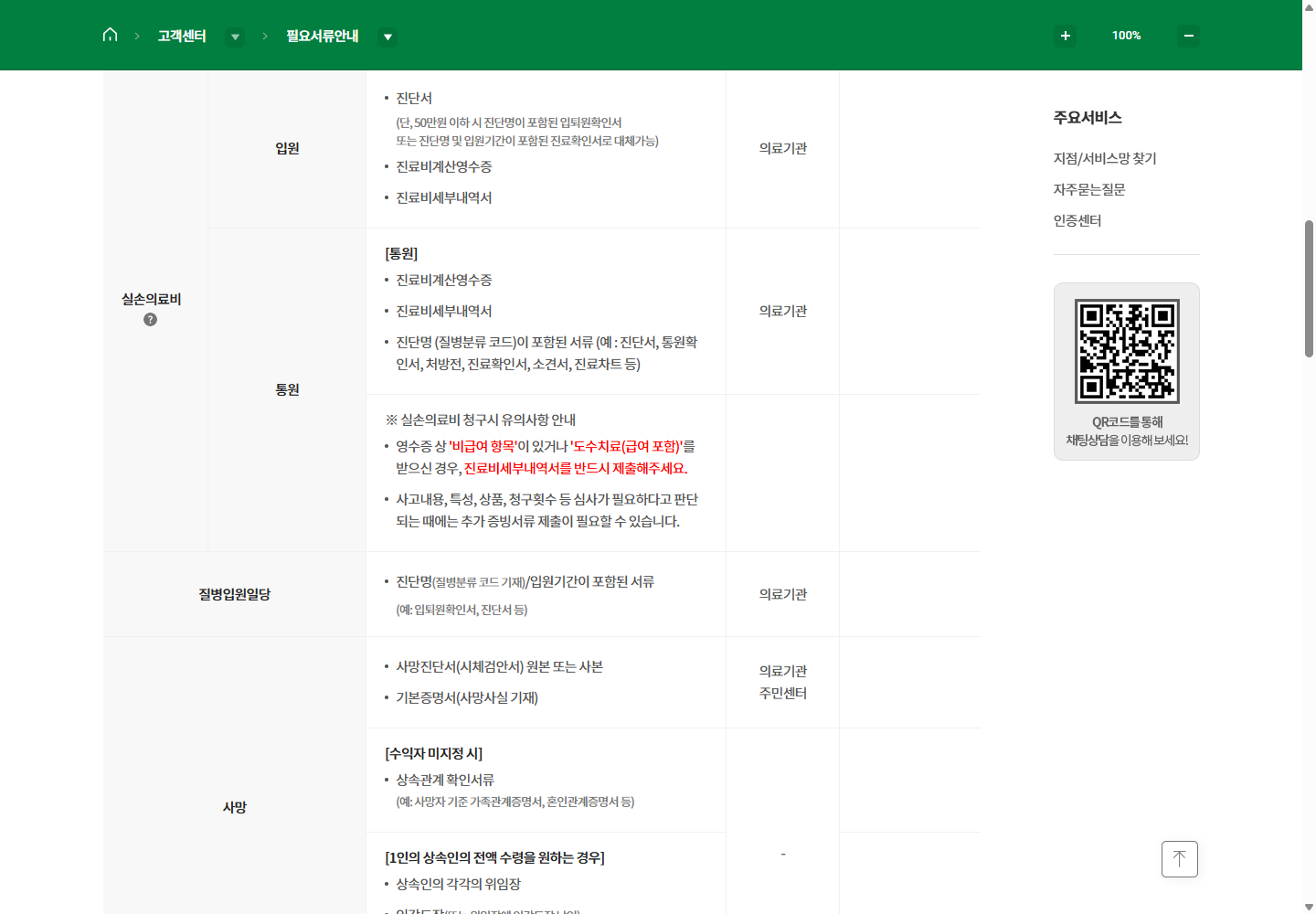Zoom out with the minus button
The image size is (1316, 914).
1189,36
